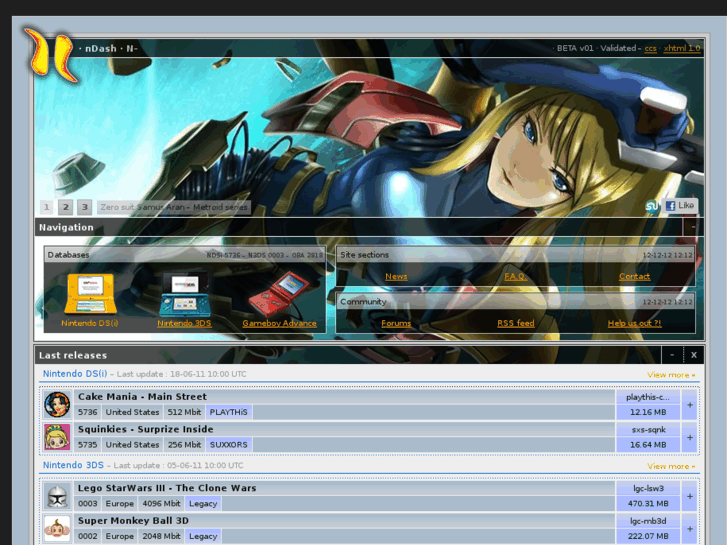Click the Facebook Like button
This screenshot has height=545, width=727.
coord(680,205)
